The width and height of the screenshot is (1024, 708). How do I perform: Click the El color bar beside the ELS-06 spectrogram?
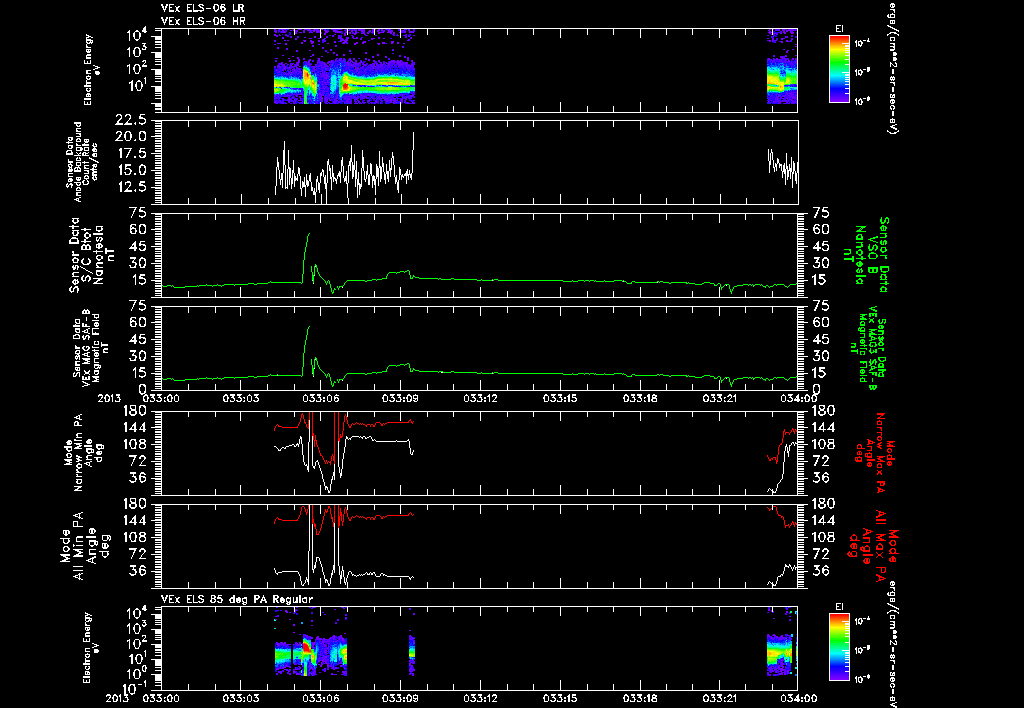point(839,69)
